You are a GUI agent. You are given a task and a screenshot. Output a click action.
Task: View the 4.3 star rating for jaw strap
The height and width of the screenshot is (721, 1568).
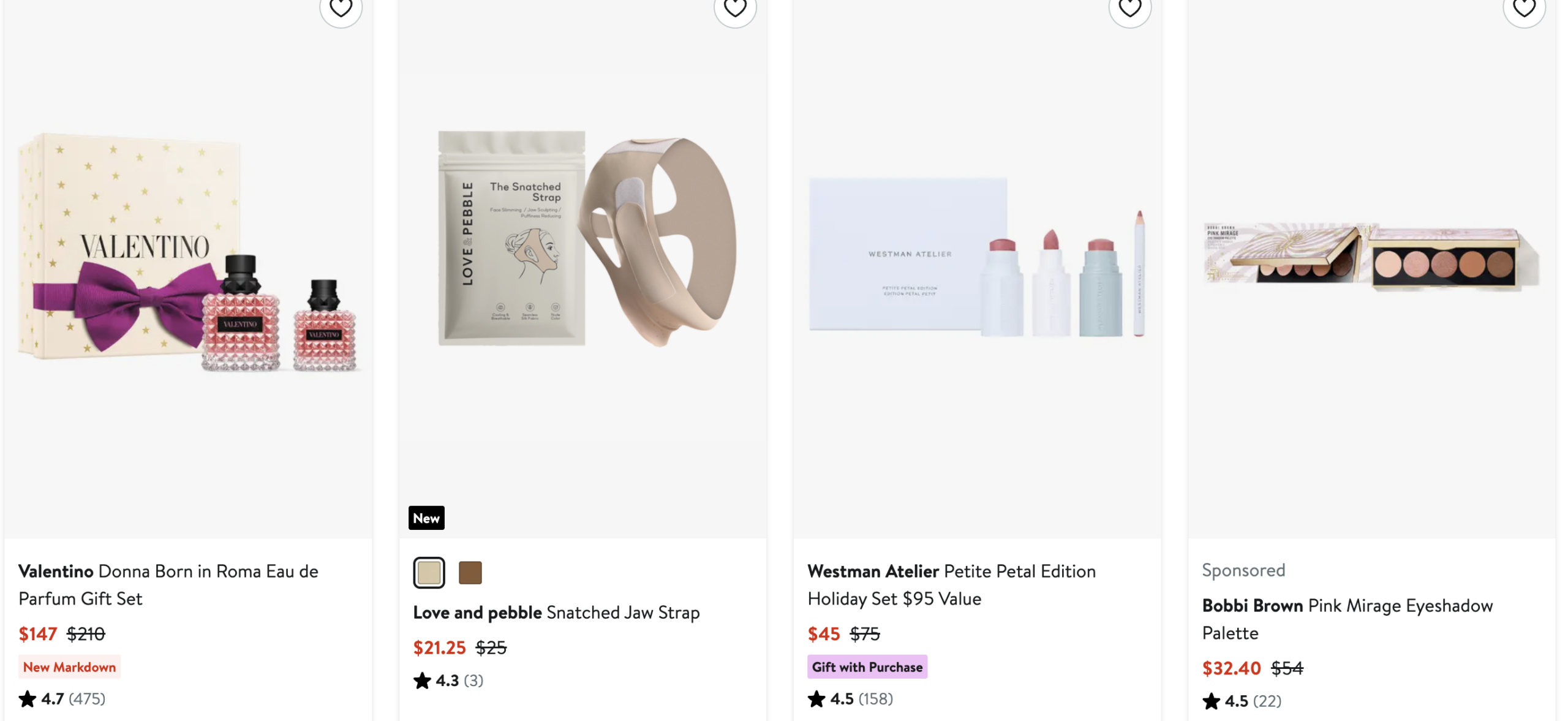pos(448,681)
